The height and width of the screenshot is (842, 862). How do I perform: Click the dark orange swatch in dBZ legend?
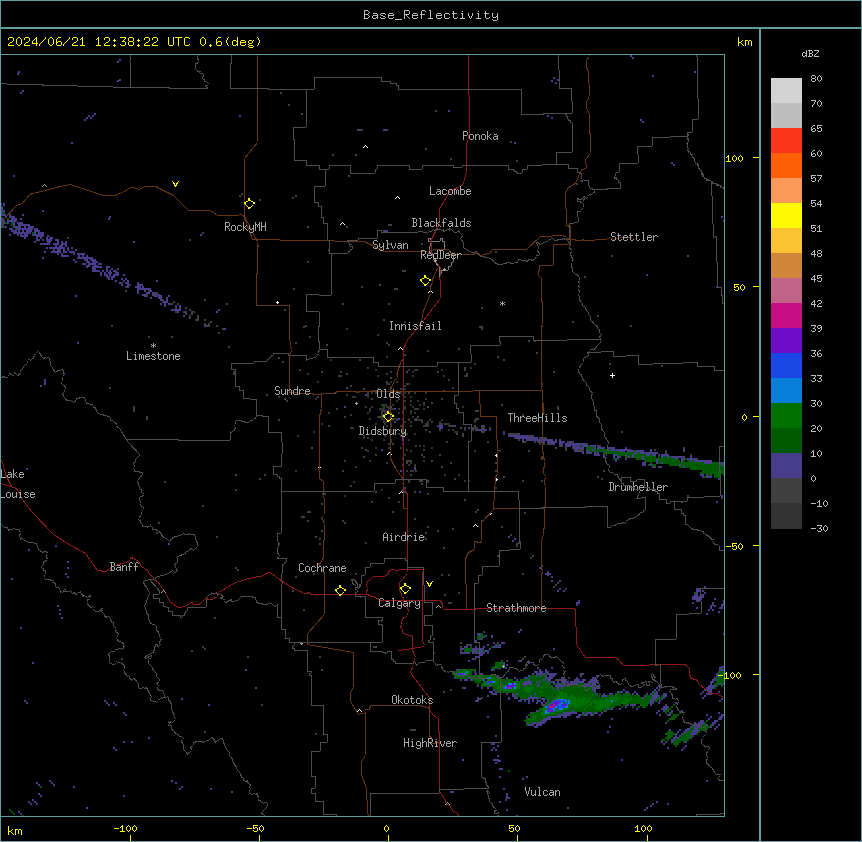(x=786, y=165)
